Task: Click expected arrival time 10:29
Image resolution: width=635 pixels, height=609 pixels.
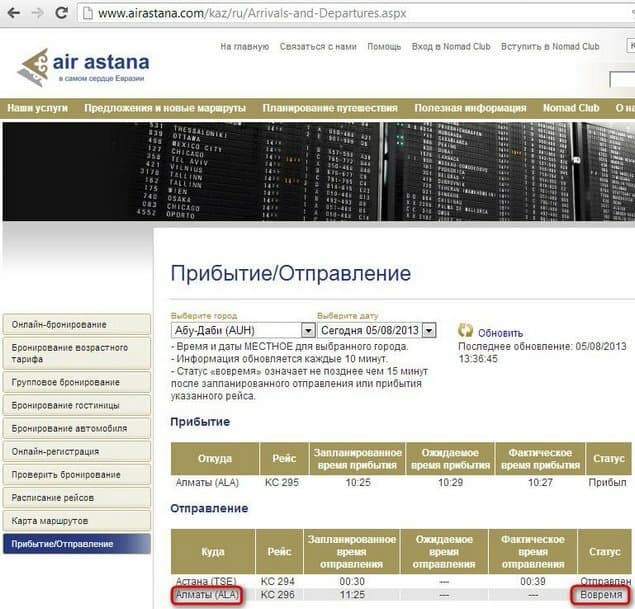Action: (x=450, y=483)
